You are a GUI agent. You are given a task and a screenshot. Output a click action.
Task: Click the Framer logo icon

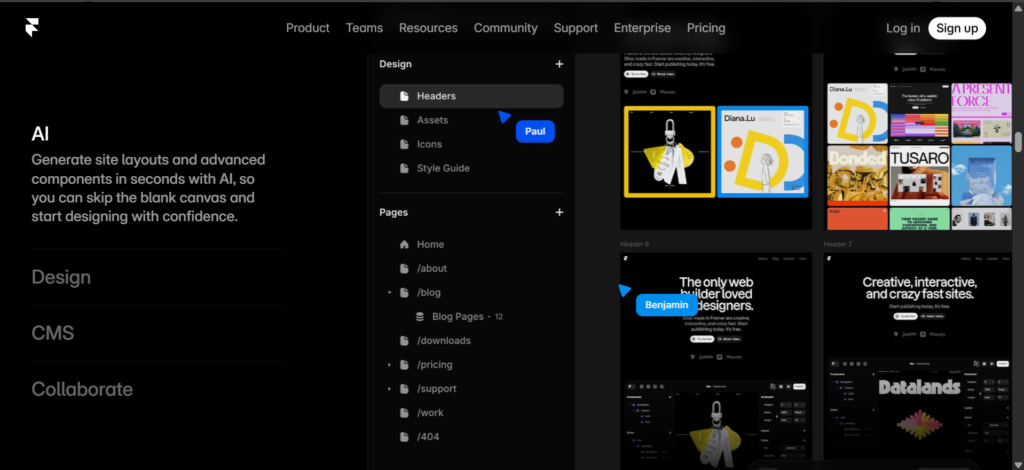tap(32, 27)
